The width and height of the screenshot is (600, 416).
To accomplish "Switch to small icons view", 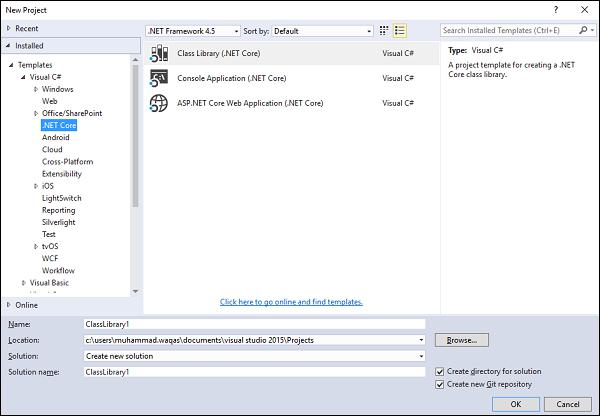I will click(384, 31).
